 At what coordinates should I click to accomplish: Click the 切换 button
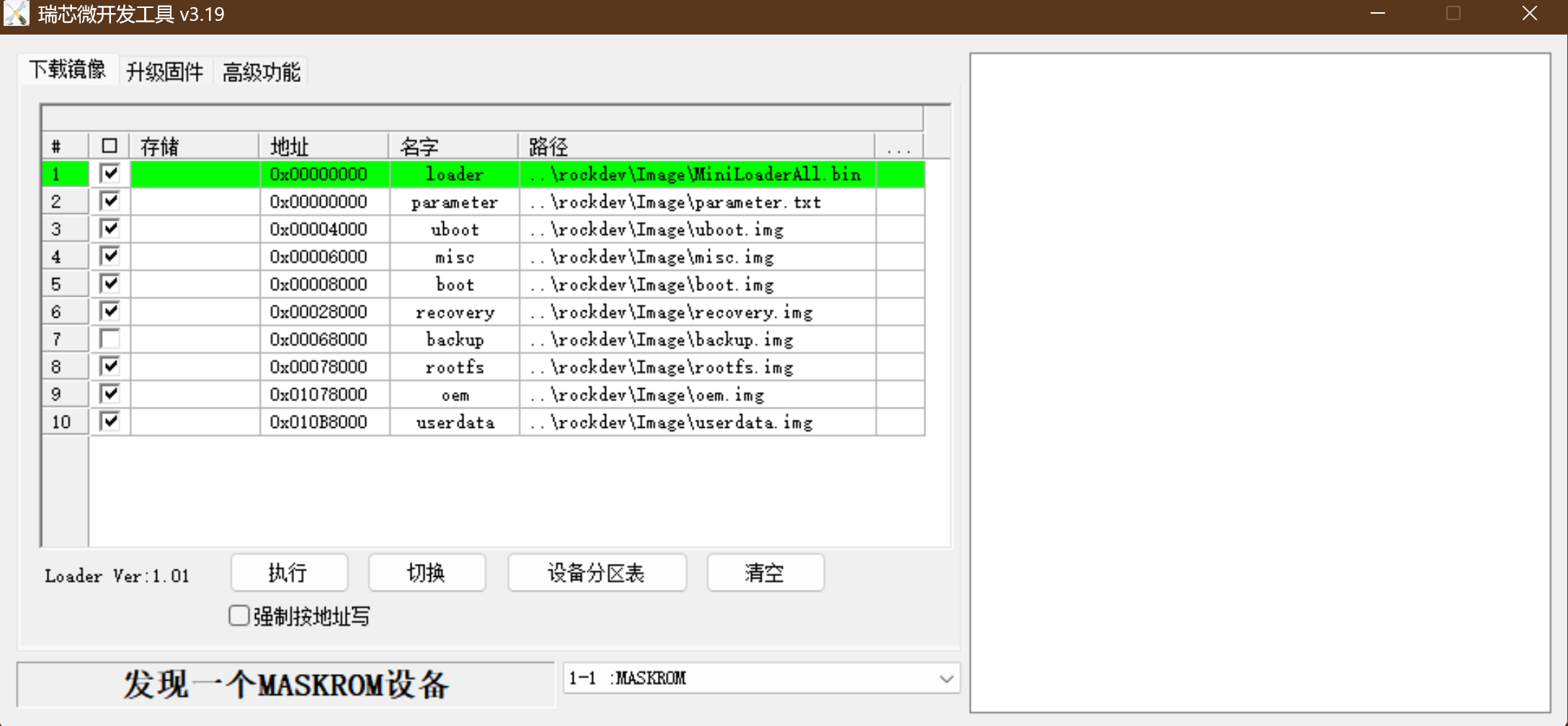coord(427,573)
